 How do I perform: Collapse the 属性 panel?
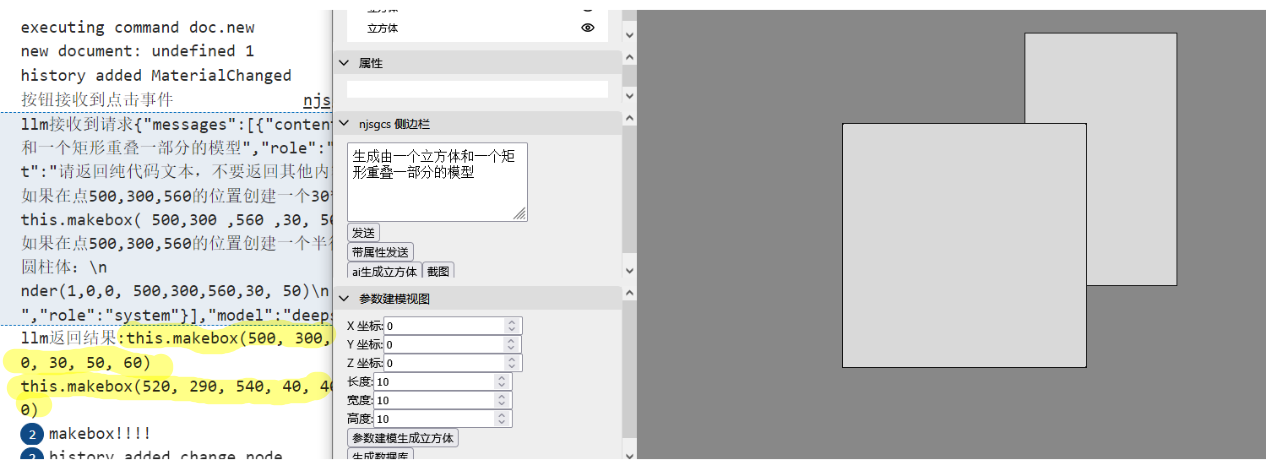[343, 63]
